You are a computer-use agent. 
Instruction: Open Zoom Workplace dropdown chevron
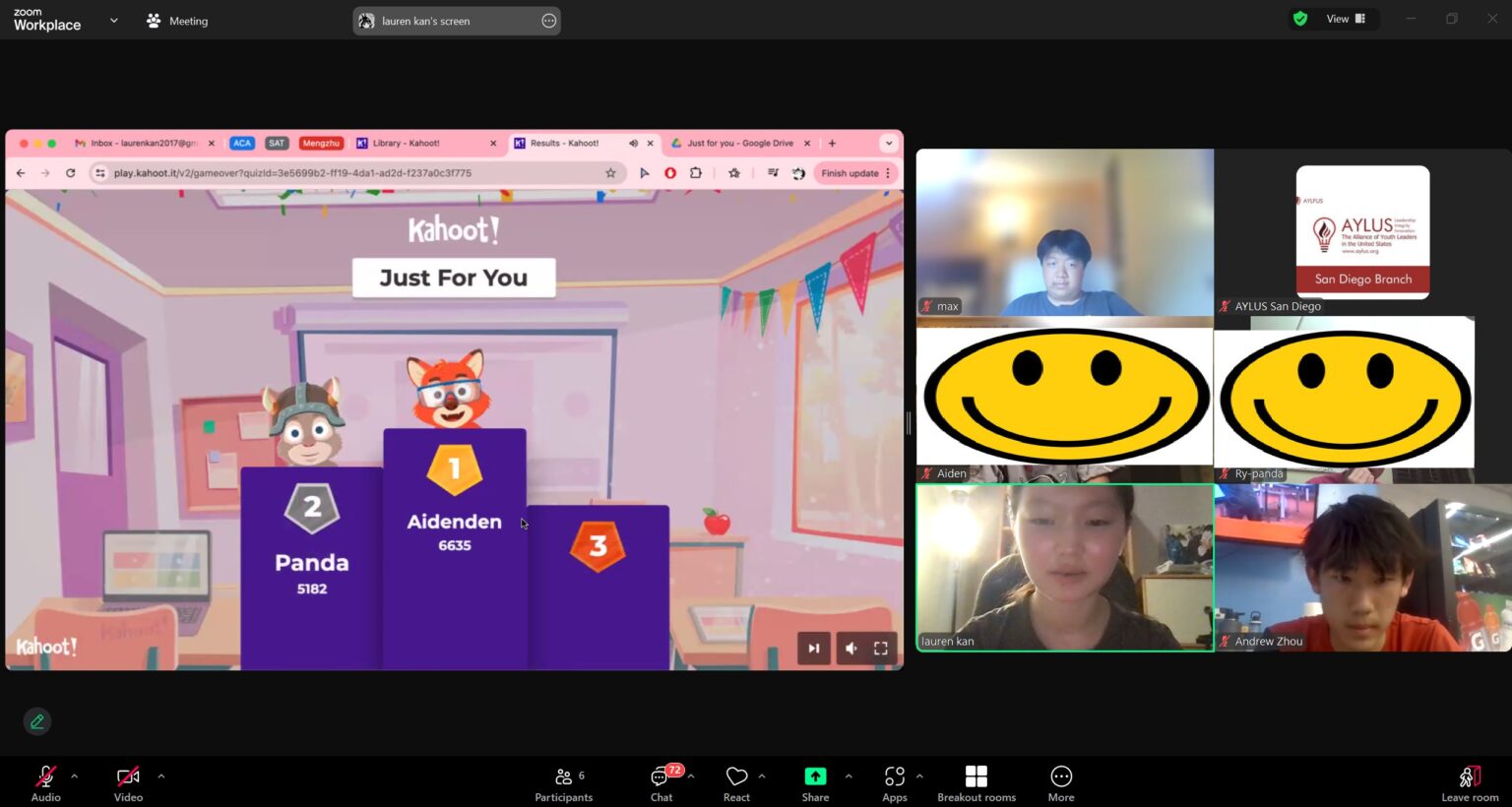point(113,20)
